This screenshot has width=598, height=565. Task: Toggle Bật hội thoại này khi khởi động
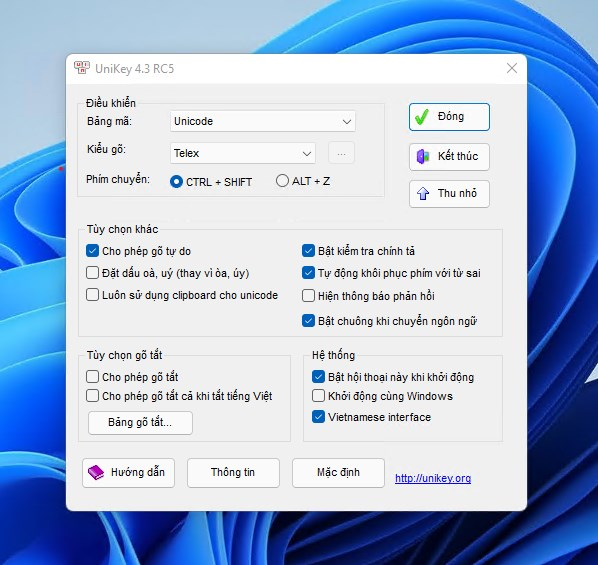click(x=318, y=377)
